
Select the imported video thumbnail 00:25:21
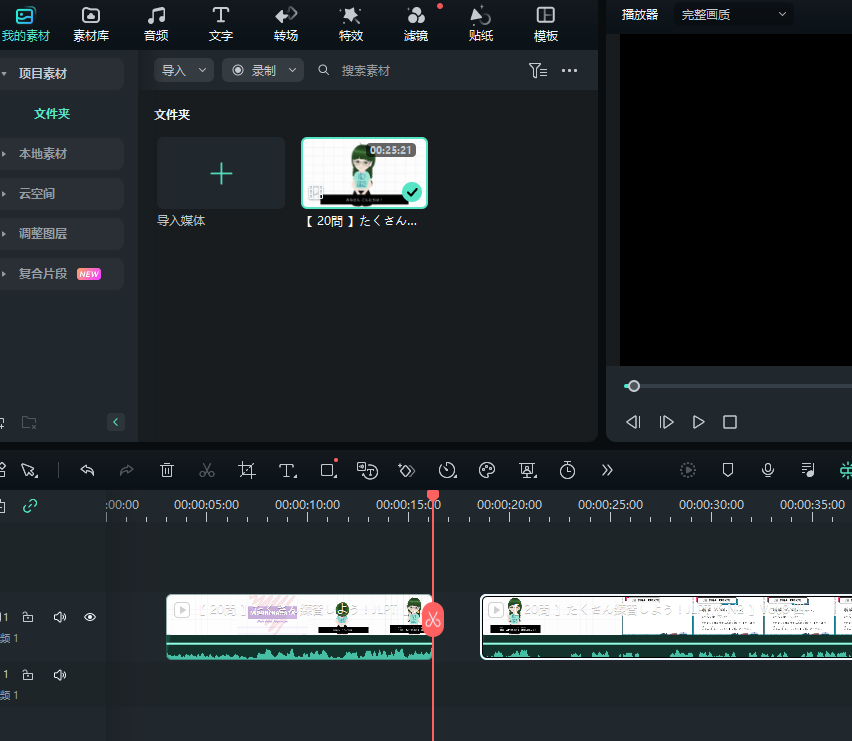tap(365, 174)
